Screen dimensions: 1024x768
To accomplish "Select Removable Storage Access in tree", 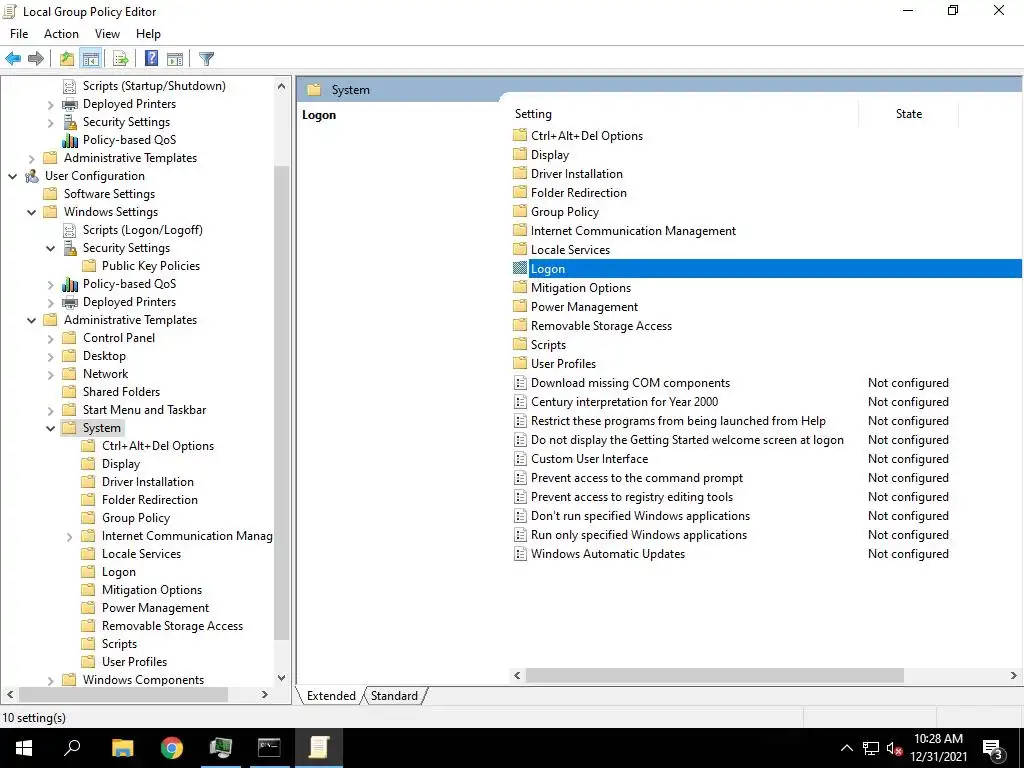I will [x=172, y=626].
